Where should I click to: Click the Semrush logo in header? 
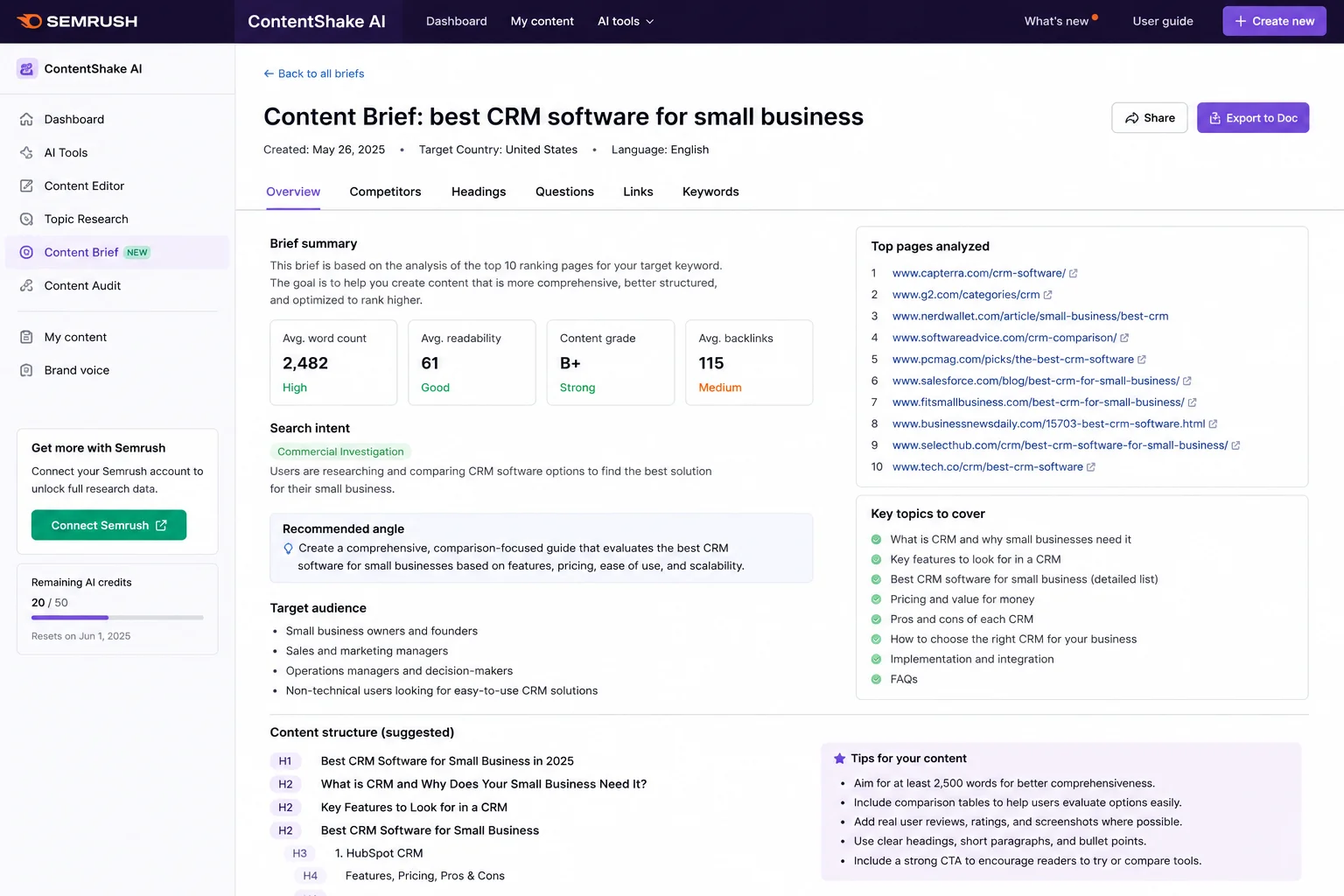(77, 21)
